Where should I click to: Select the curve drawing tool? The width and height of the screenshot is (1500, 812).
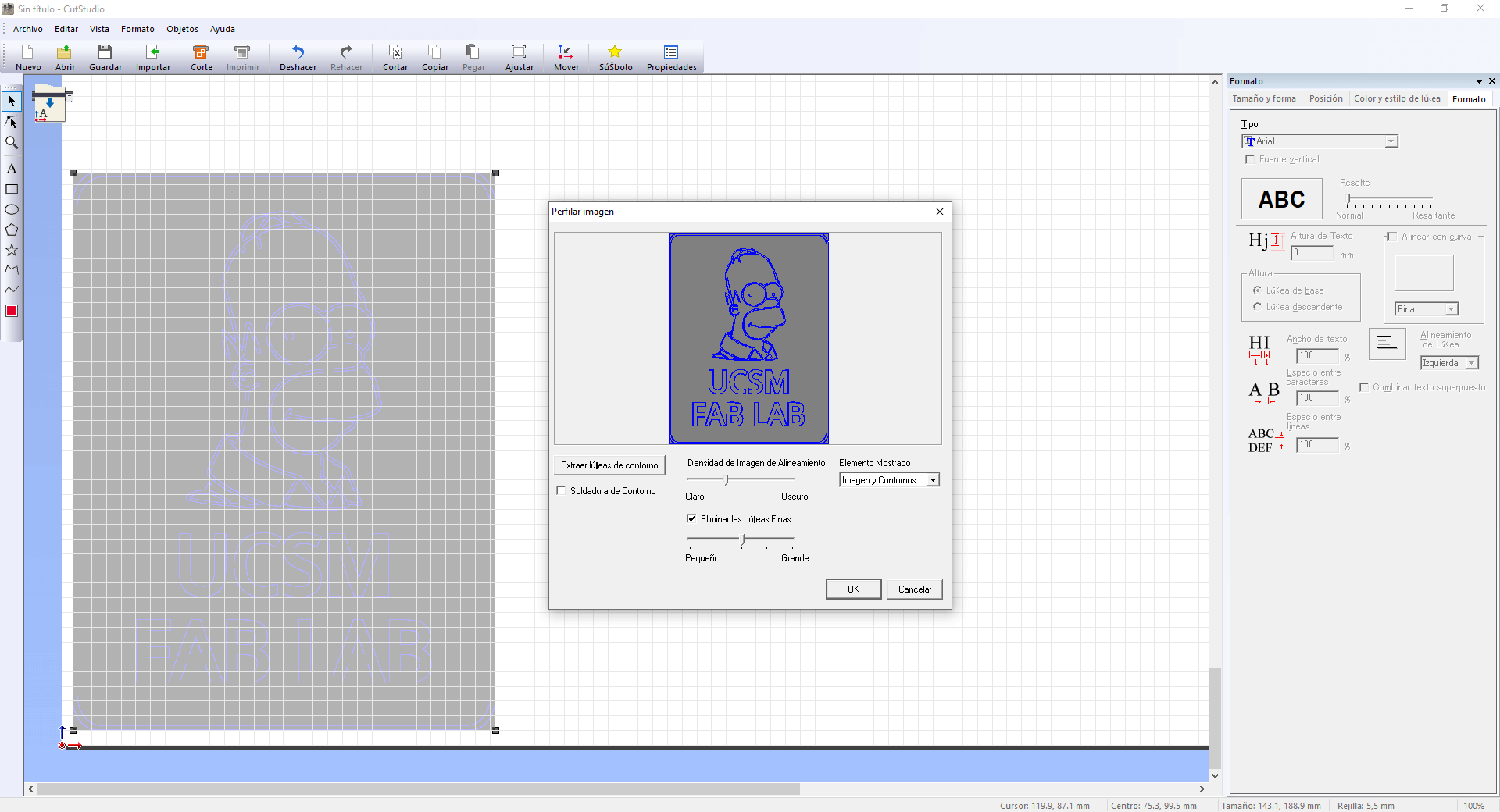coord(12,290)
